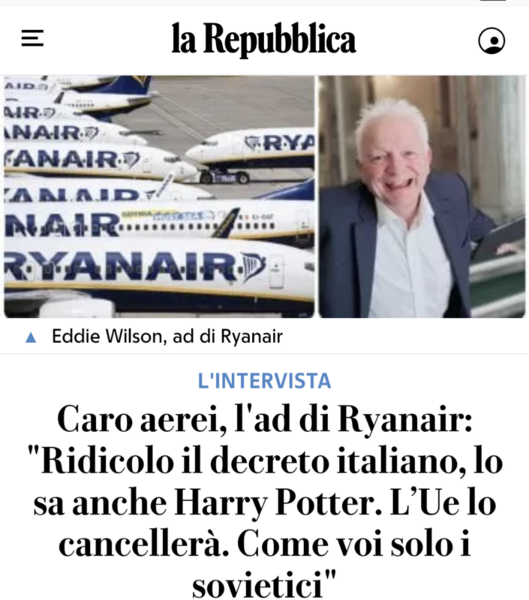Click the blue triangle caption marker
The image size is (529, 600).
click(x=31, y=338)
